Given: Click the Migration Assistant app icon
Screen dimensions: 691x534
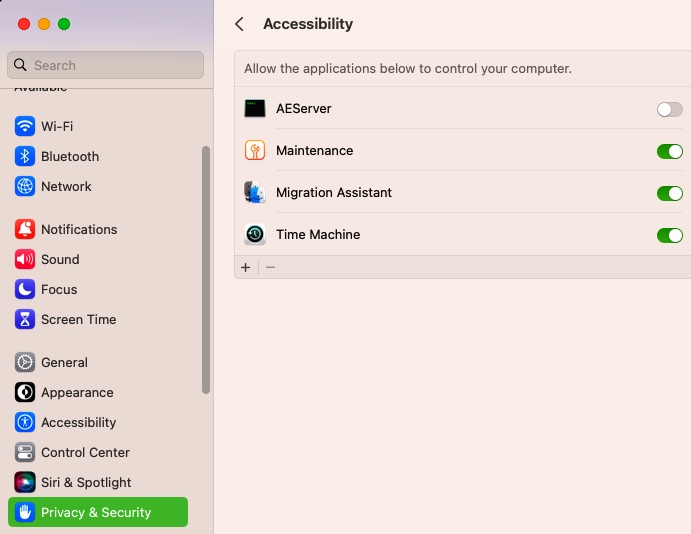Looking at the screenshot, I should (255, 193).
